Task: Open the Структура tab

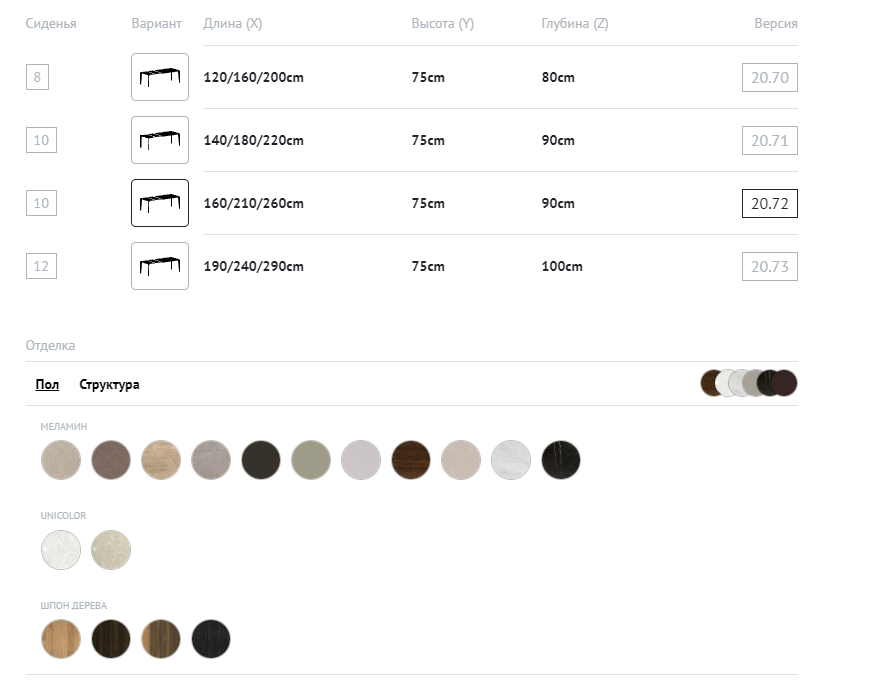Action: coord(109,384)
